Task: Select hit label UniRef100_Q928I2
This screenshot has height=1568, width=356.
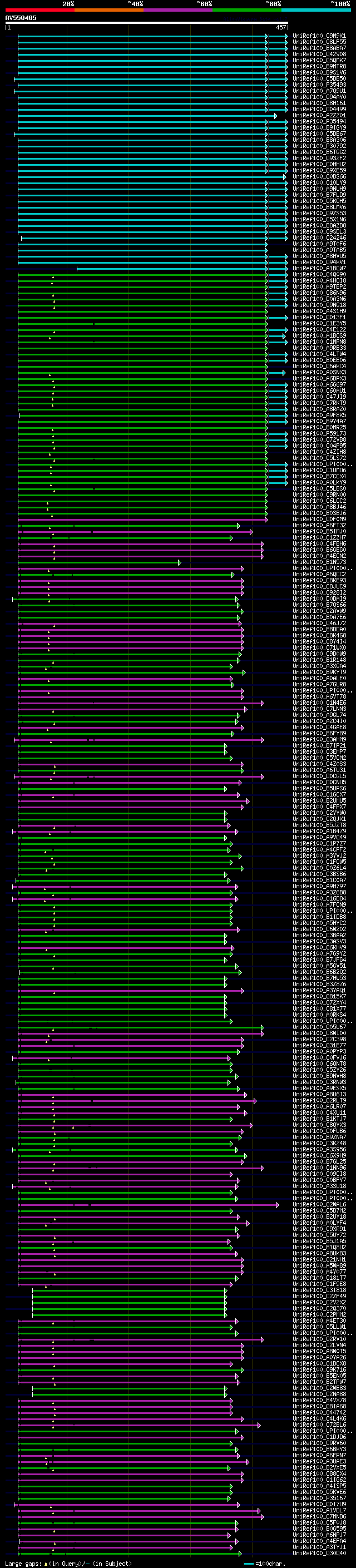Action: (x=319, y=593)
